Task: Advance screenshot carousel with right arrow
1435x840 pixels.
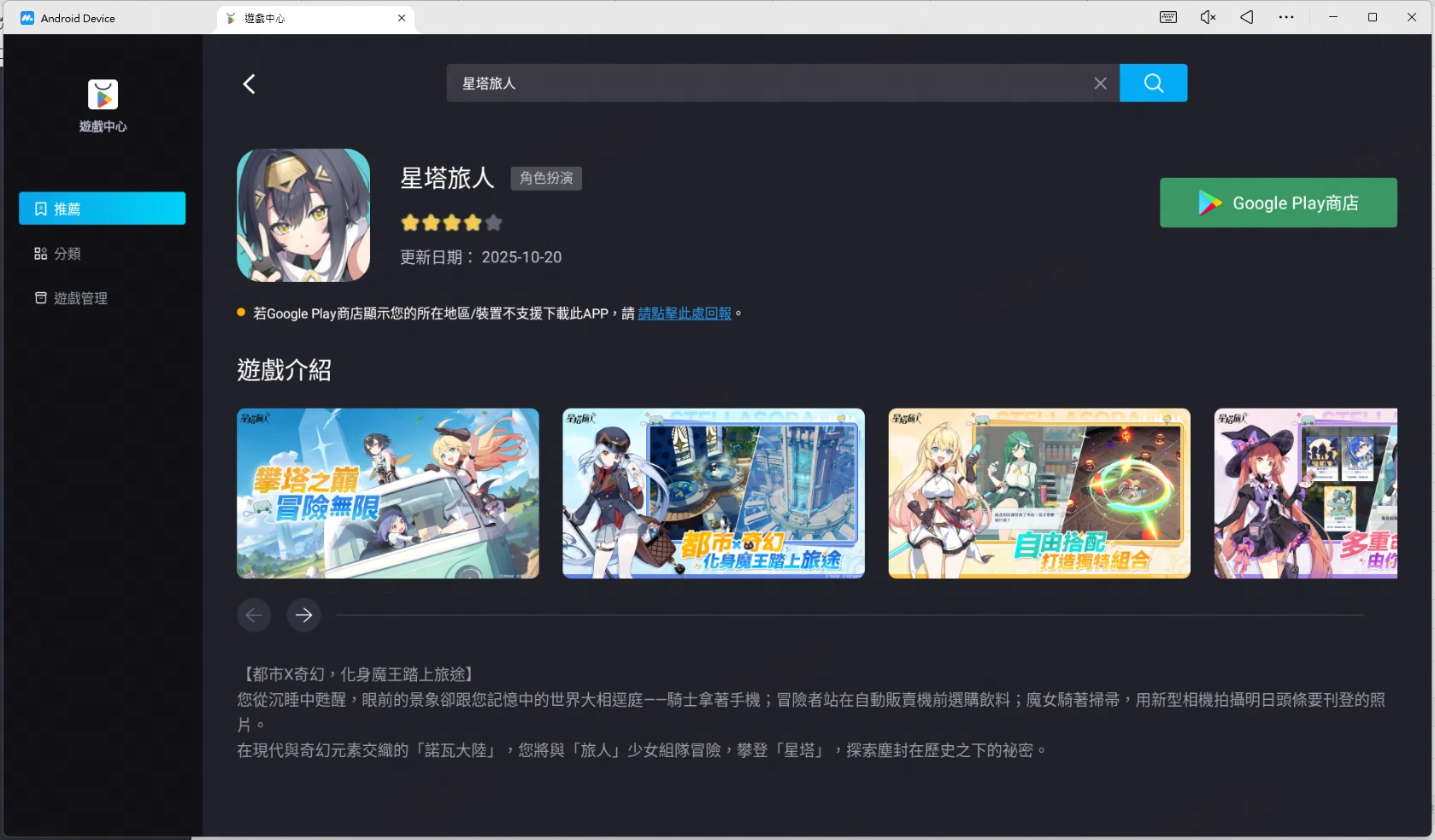Action: [x=303, y=614]
